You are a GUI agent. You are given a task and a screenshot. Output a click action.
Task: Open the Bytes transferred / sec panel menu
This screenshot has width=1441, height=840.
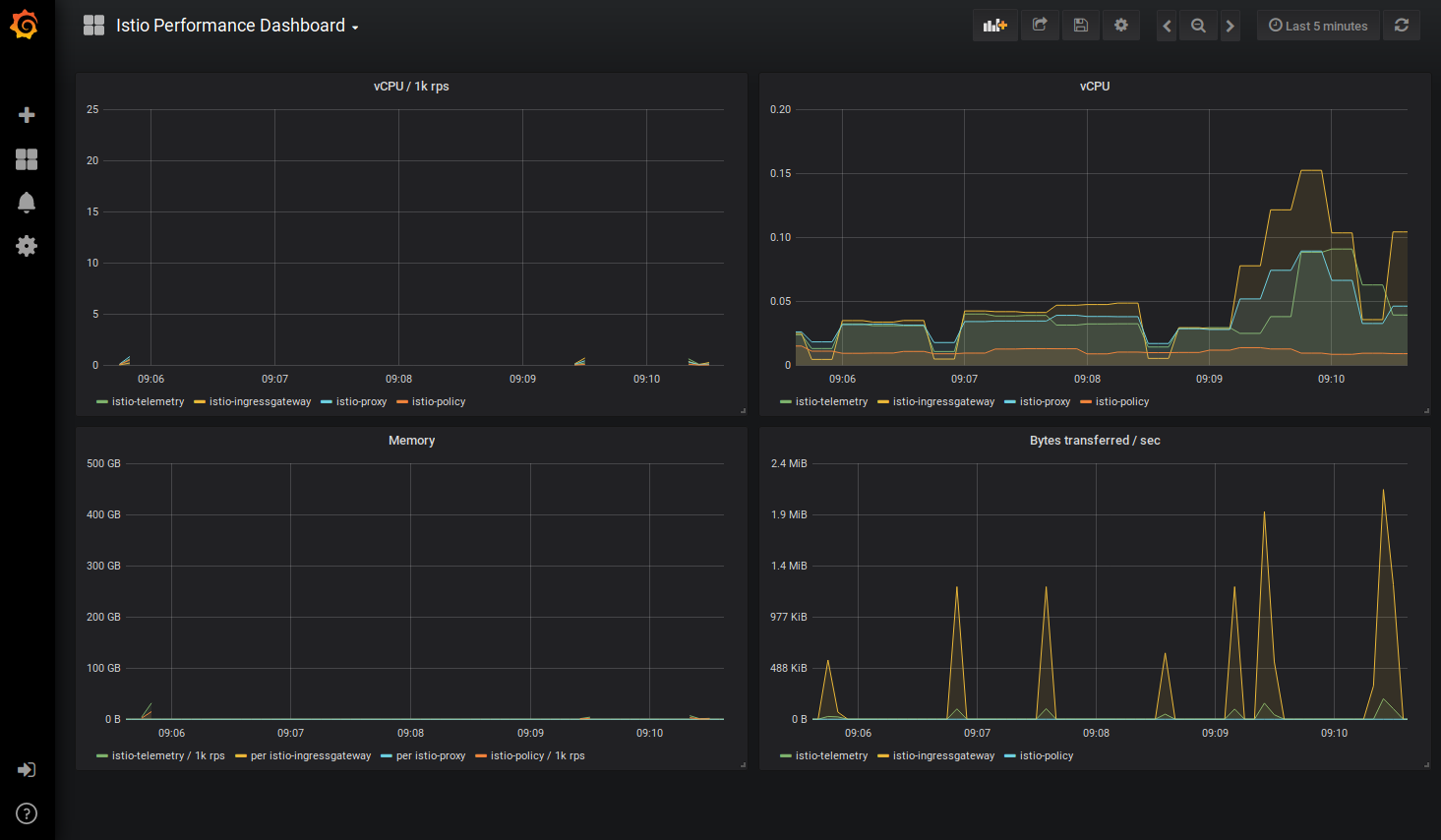click(x=1095, y=441)
